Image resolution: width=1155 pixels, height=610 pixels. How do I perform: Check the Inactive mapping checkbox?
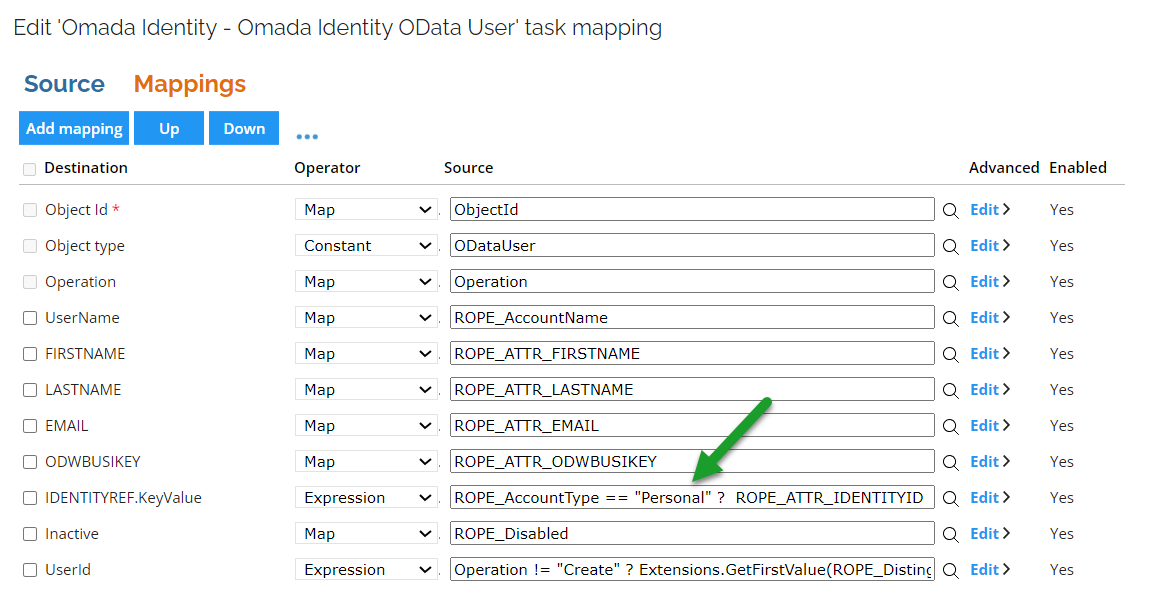coord(29,534)
